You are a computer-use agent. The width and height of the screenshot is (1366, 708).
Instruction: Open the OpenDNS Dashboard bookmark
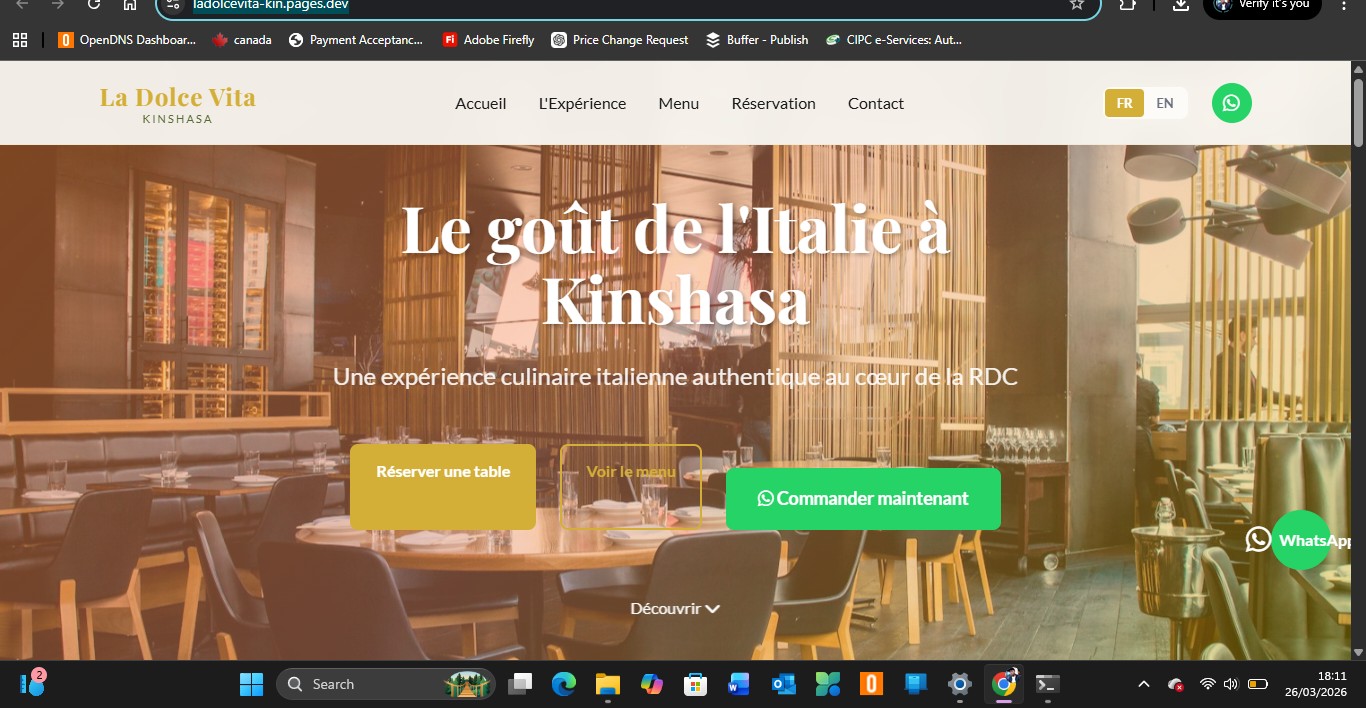[125, 39]
